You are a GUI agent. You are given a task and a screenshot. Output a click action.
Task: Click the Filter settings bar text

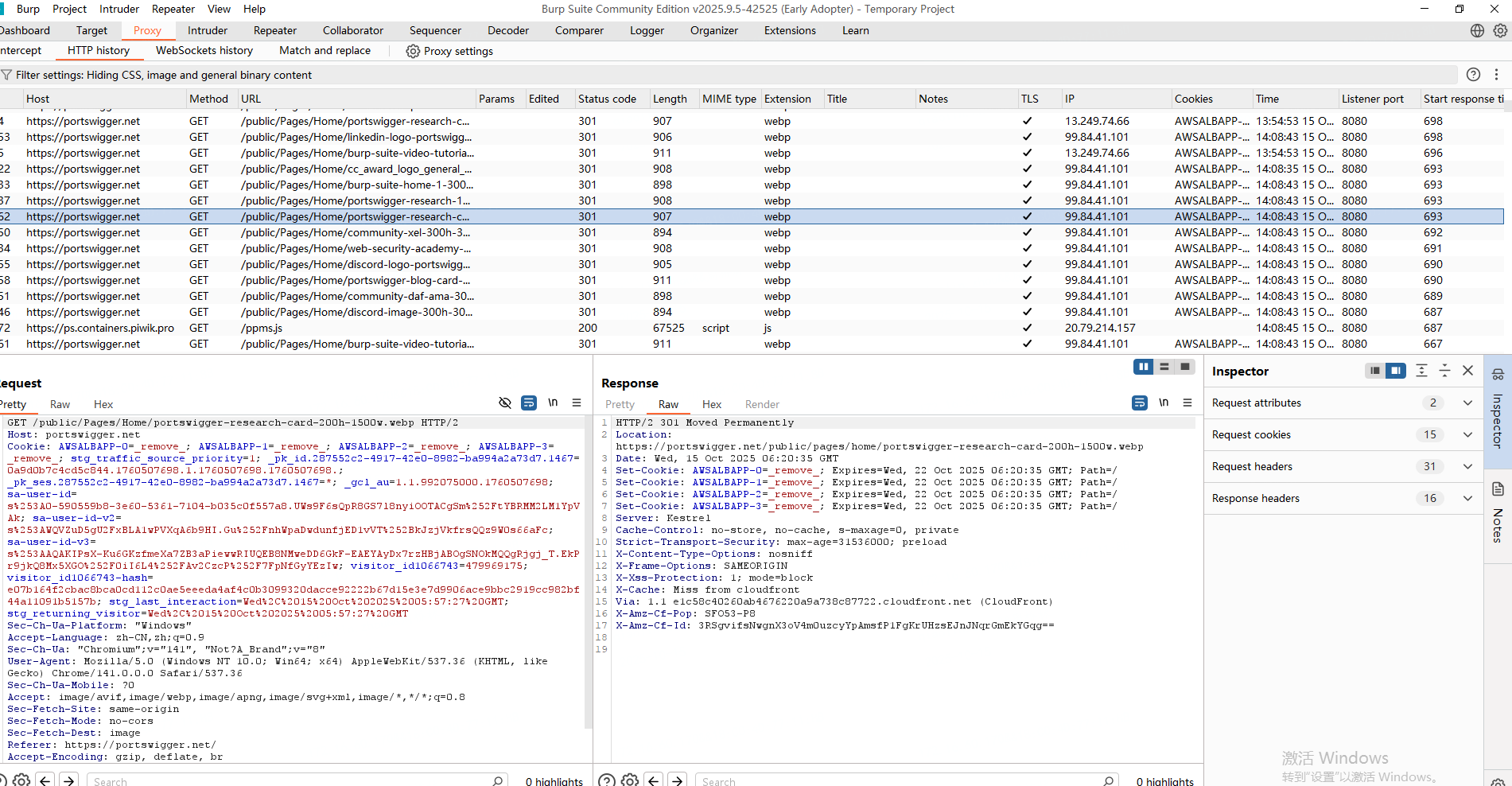pyautogui.click(x=164, y=75)
